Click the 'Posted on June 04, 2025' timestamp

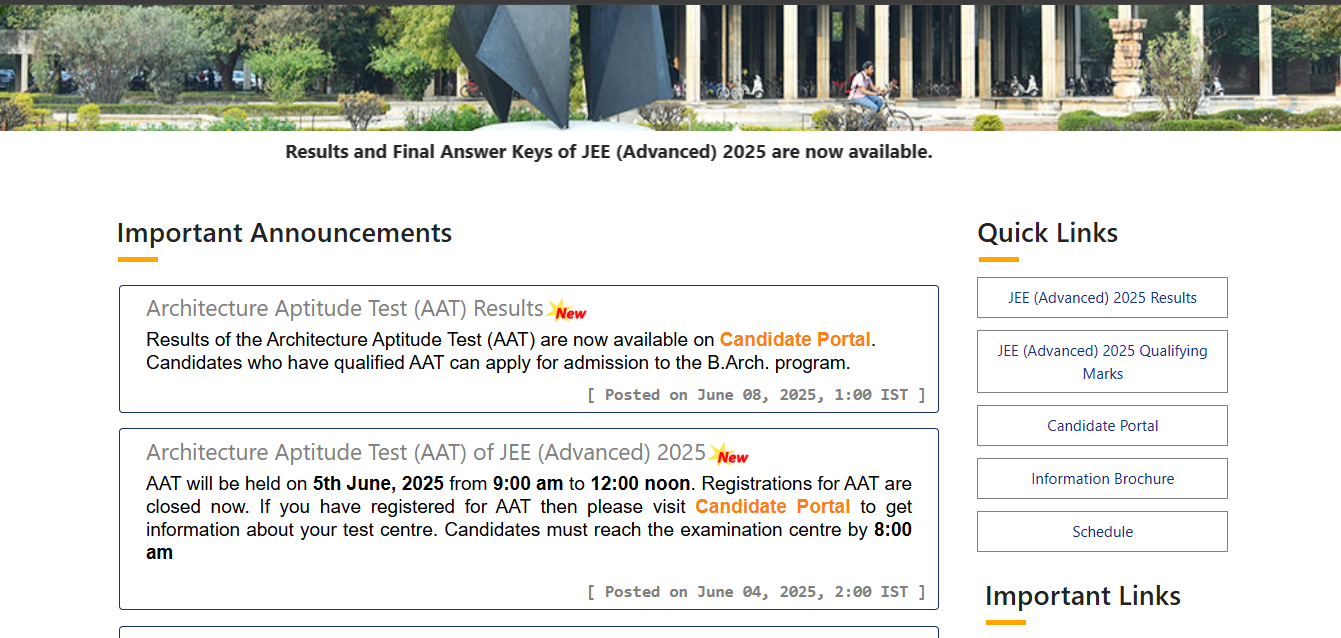pos(756,592)
